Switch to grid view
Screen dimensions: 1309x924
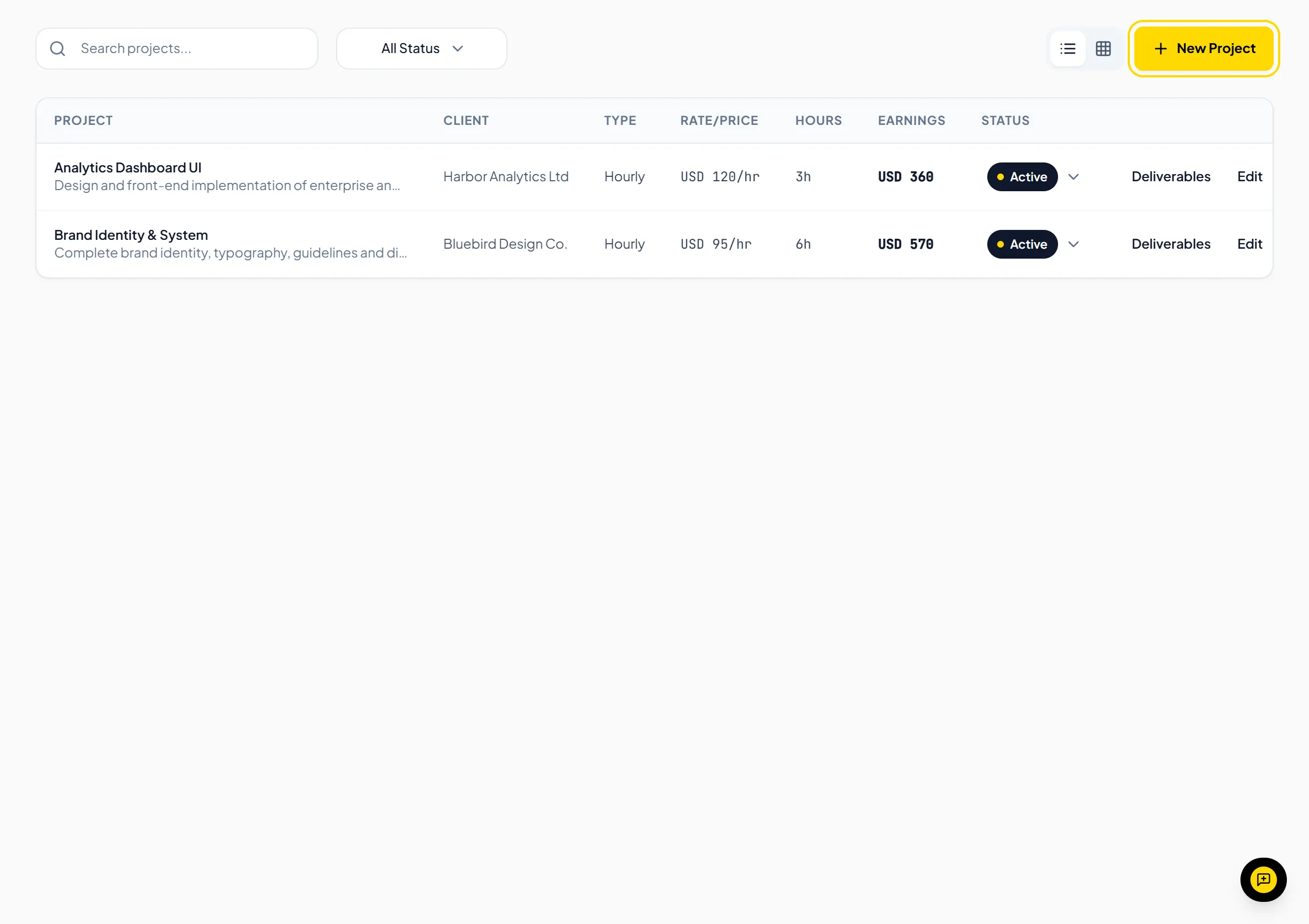click(1103, 49)
